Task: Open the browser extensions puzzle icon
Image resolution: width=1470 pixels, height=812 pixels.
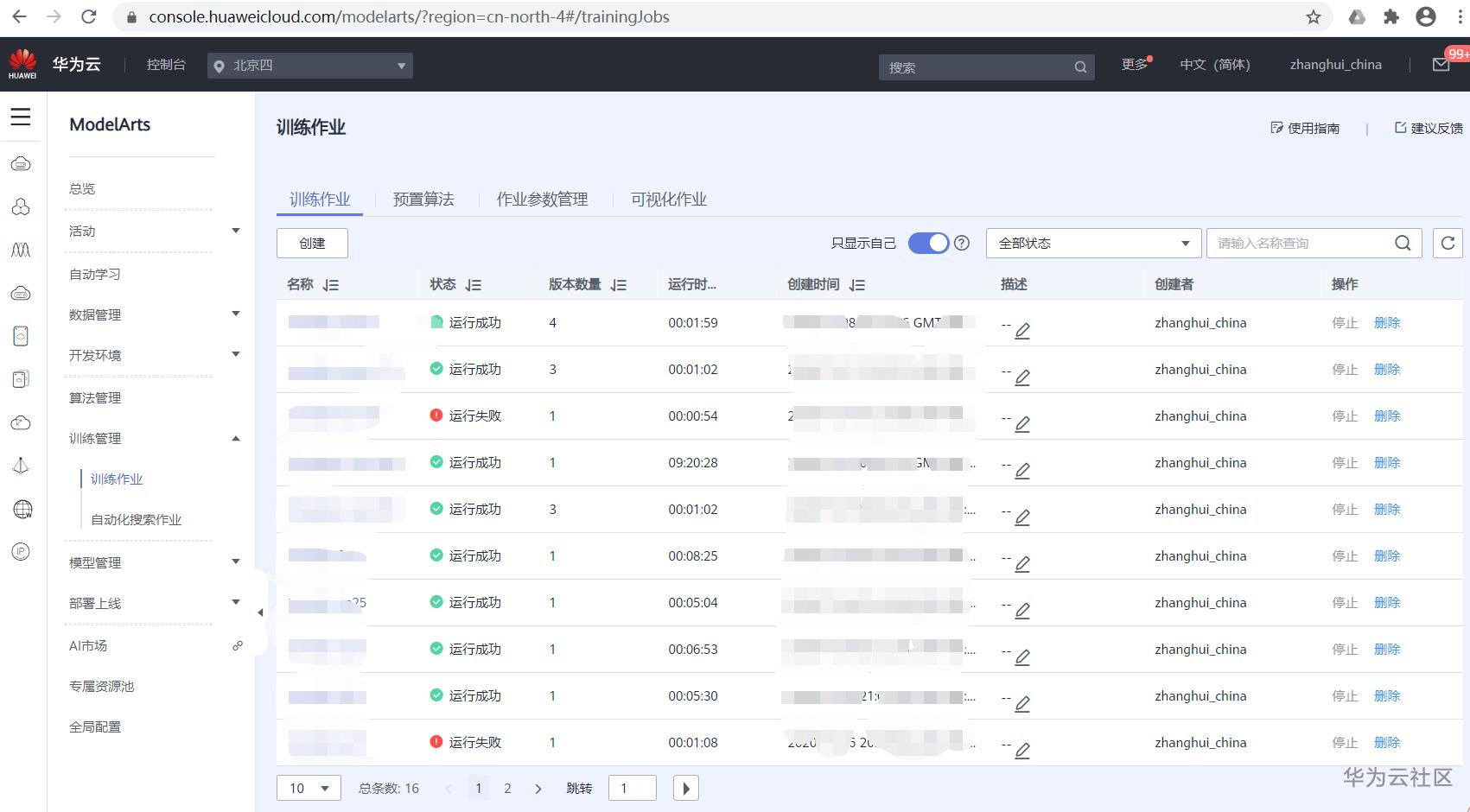Action: point(1391,17)
